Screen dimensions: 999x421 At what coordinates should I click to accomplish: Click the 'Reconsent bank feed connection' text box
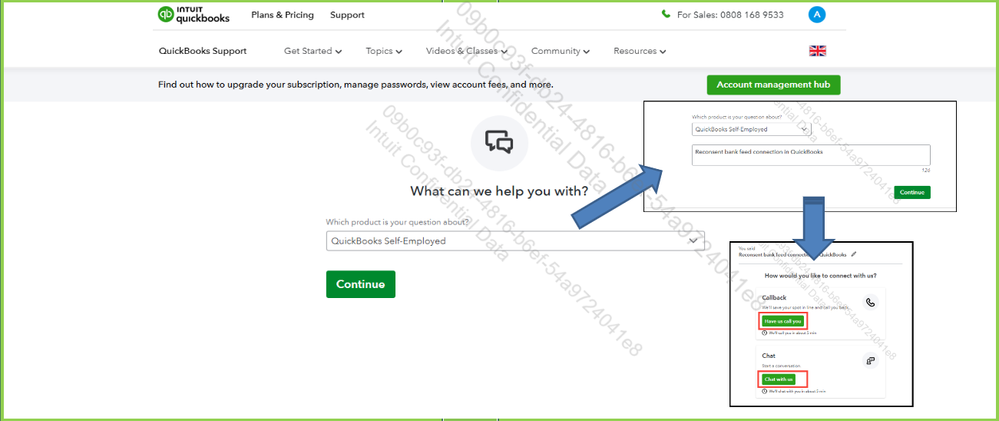(811, 155)
